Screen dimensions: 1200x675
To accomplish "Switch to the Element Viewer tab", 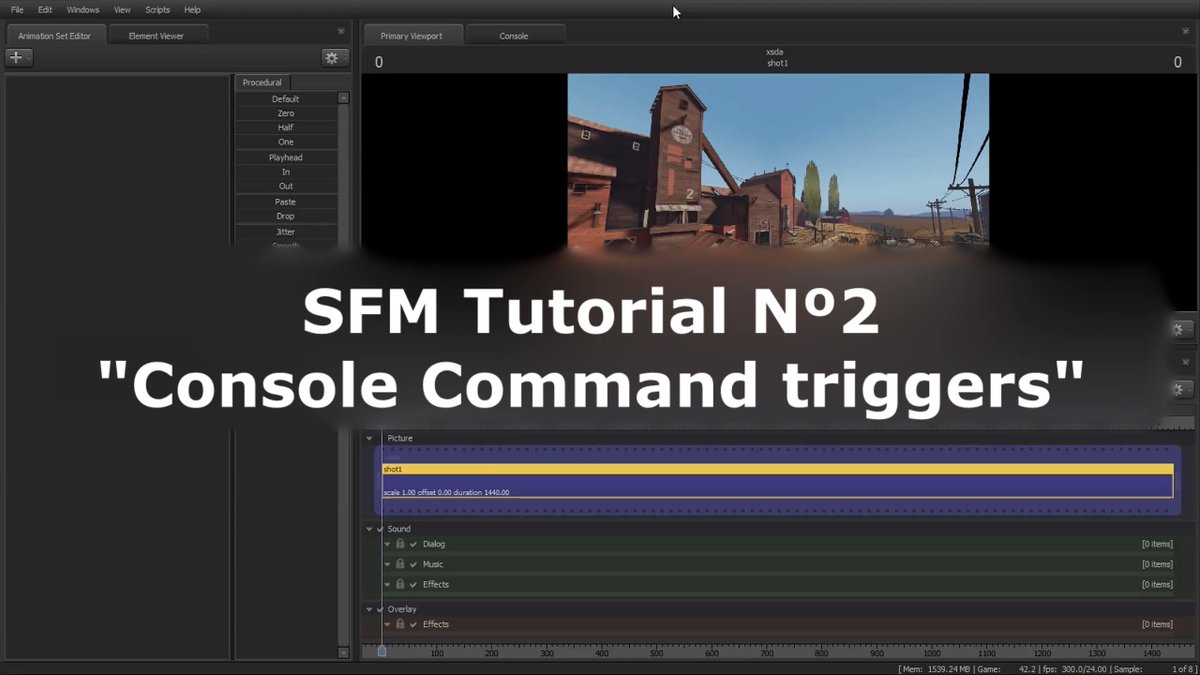I will tap(157, 34).
